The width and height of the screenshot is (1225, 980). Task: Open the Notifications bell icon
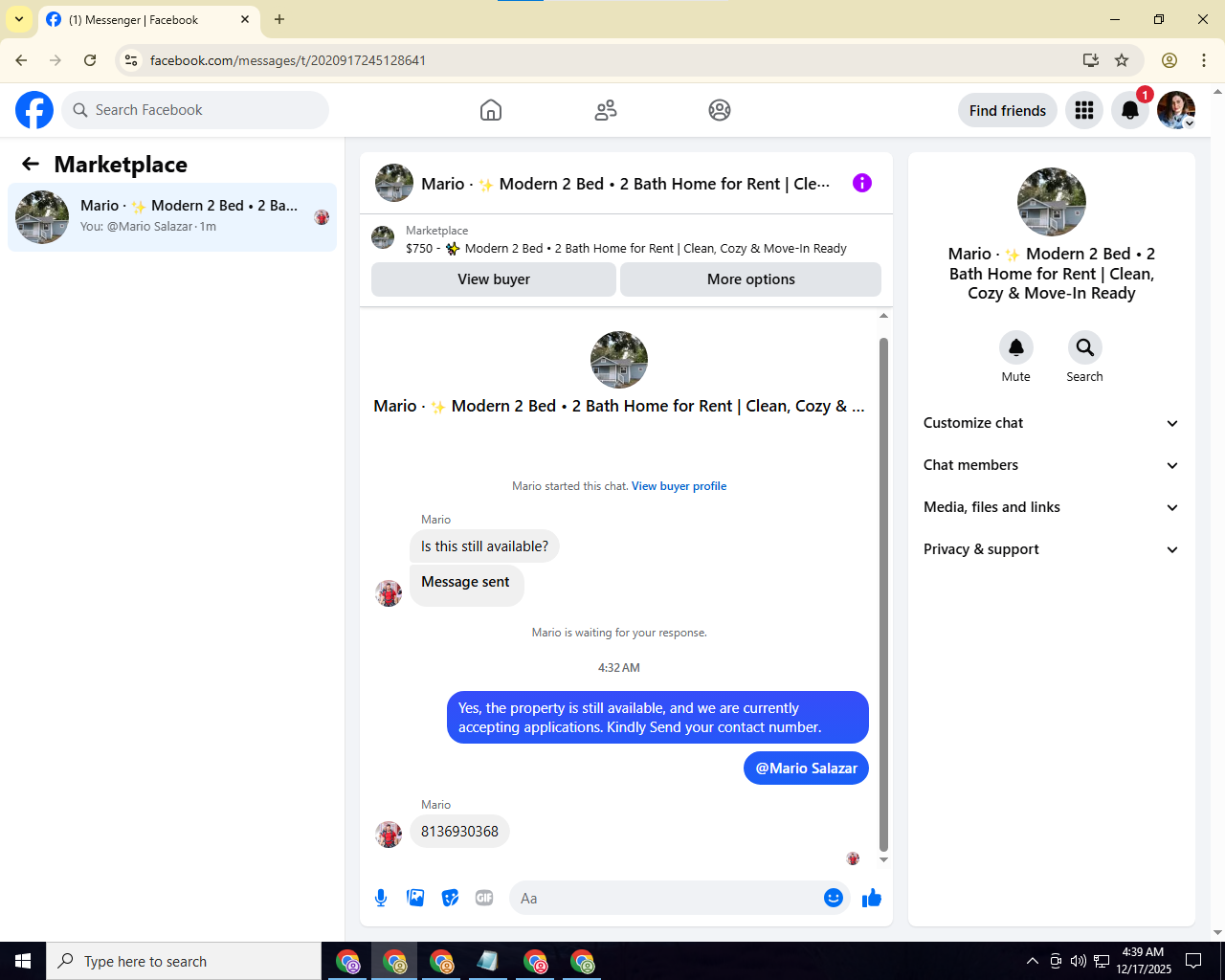point(1130,110)
